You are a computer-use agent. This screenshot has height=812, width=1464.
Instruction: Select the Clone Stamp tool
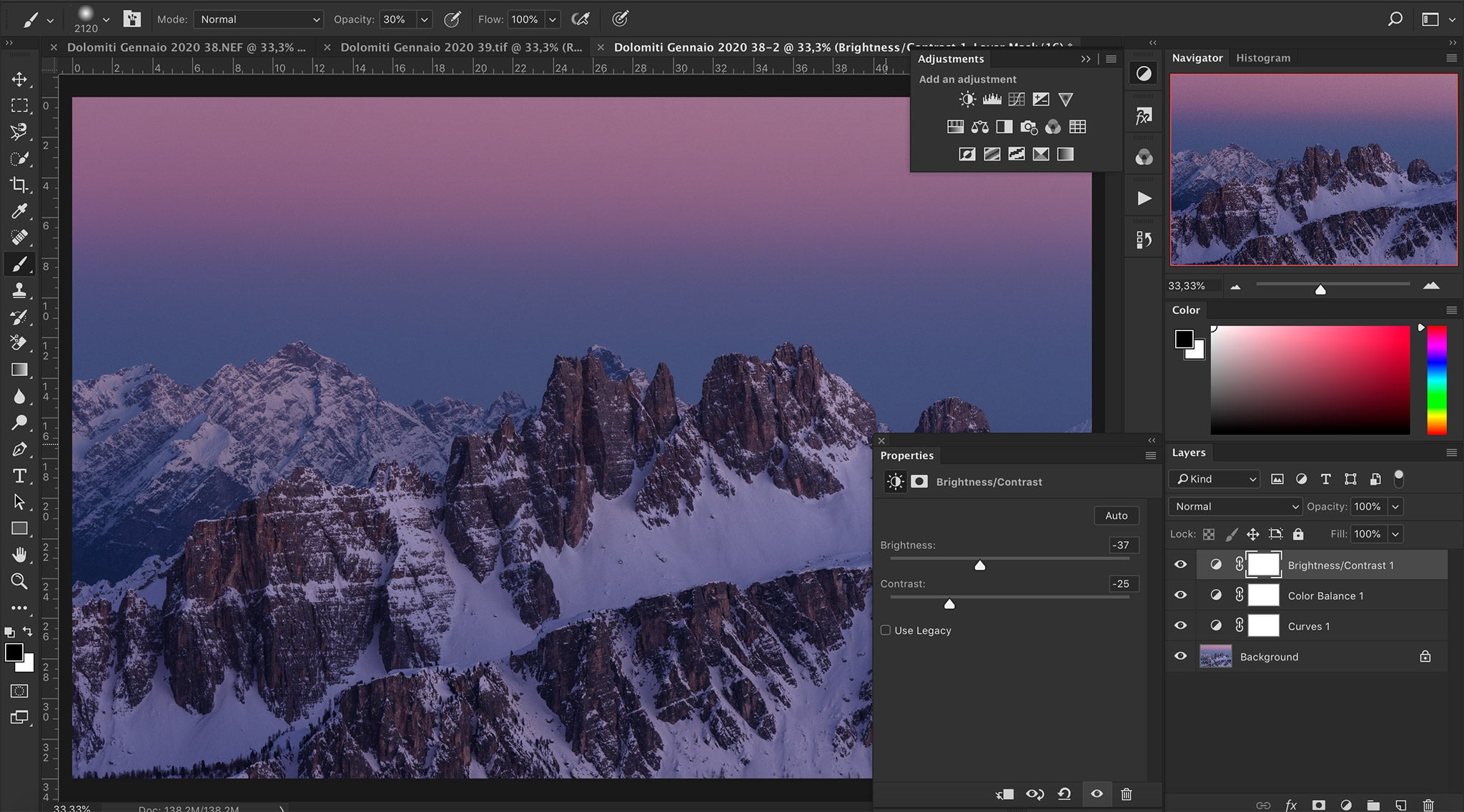[19, 290]
